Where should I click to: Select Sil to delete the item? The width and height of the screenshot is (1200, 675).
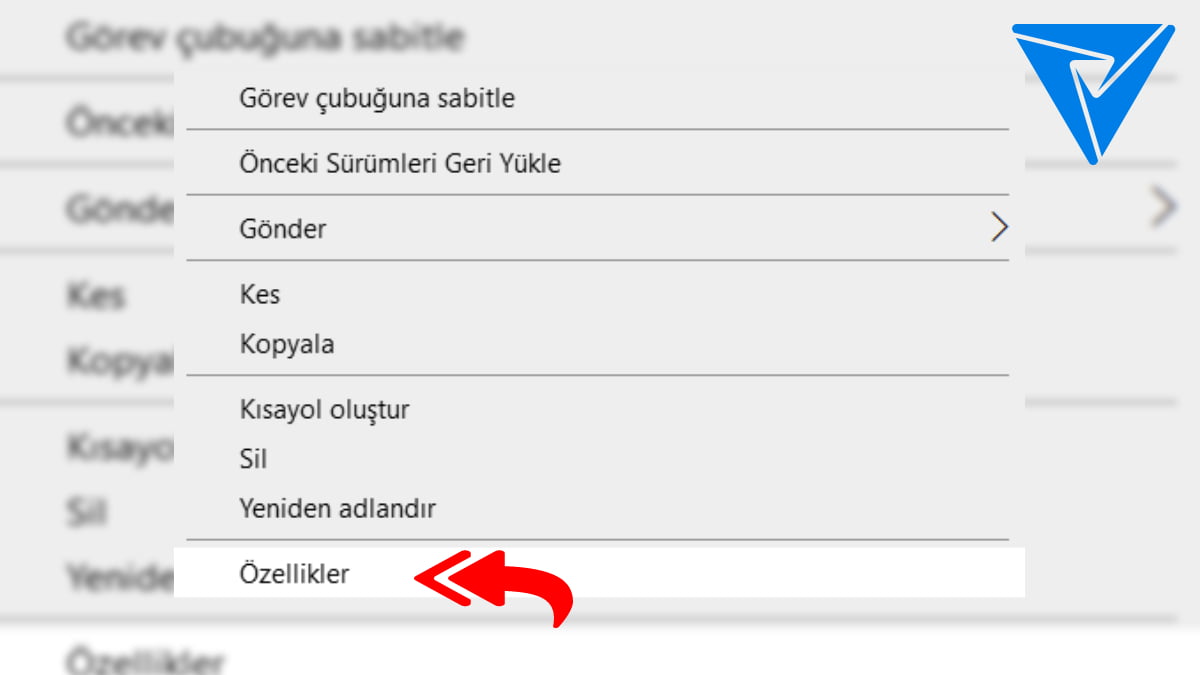click(x=253, y=460)
